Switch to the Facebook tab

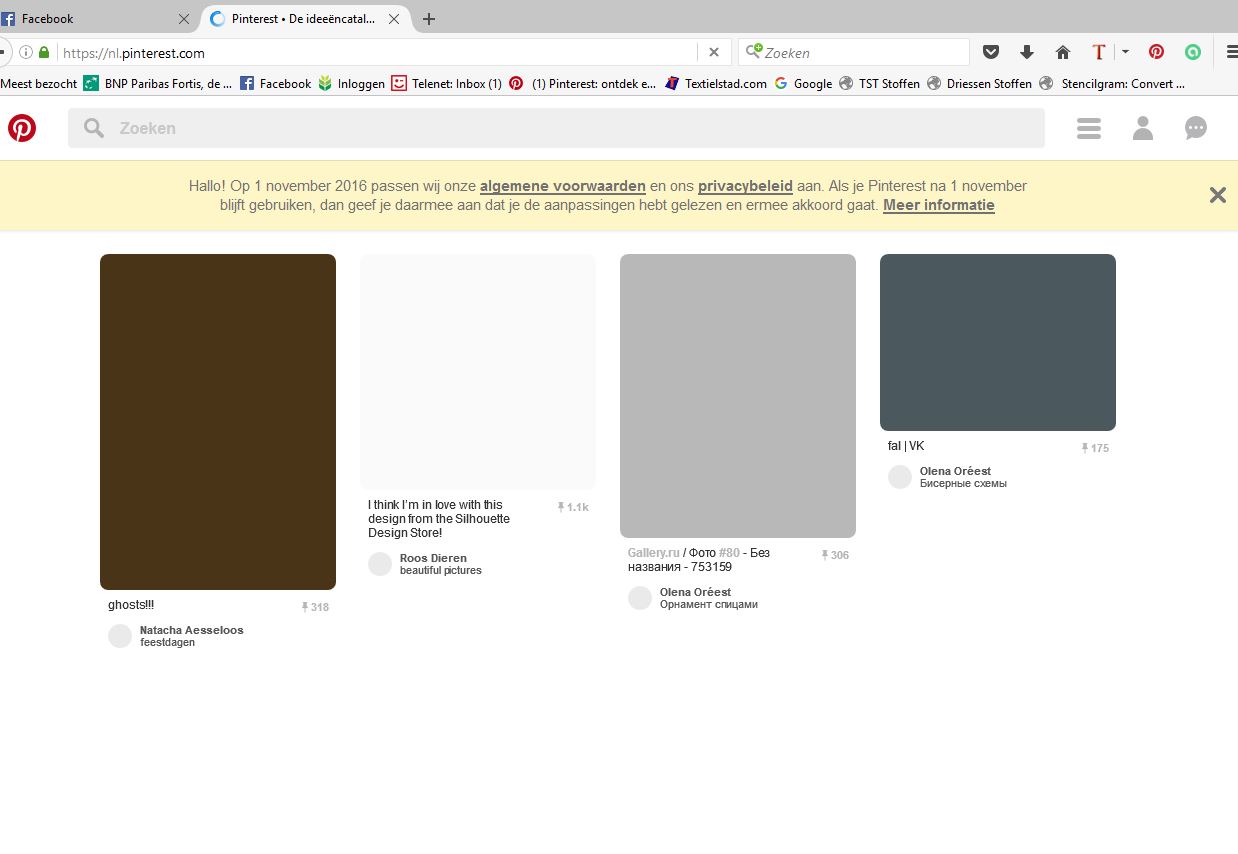(x=97, y=19)
